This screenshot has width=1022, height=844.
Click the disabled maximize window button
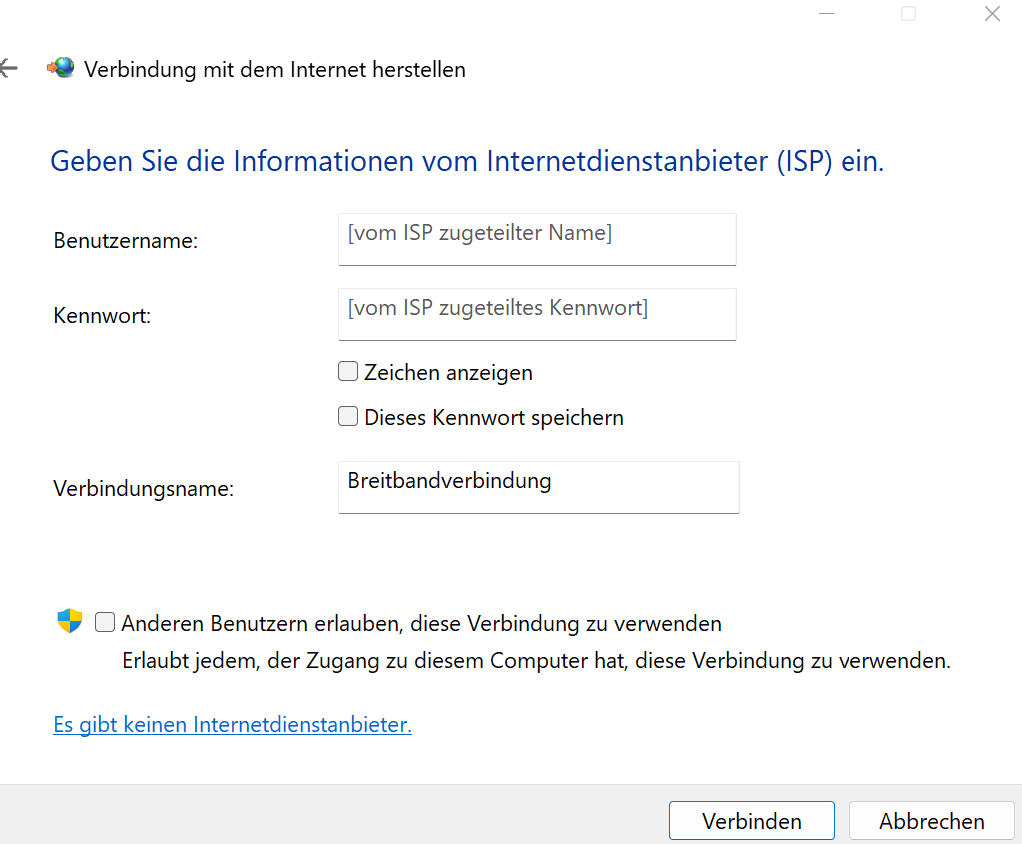coord(909,14)
